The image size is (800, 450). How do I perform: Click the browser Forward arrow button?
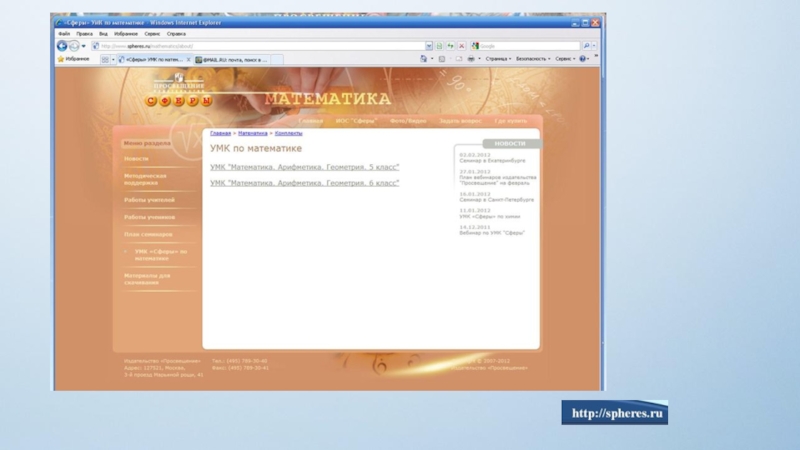coord(74,46)
